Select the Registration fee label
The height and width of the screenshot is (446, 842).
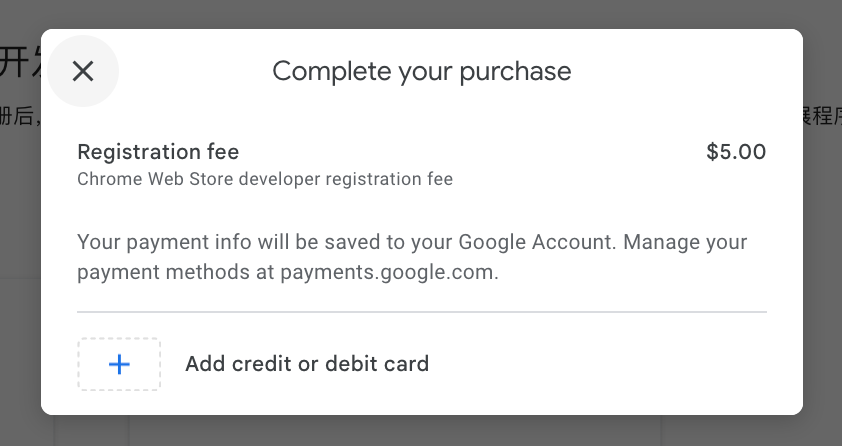click(158, 152)
